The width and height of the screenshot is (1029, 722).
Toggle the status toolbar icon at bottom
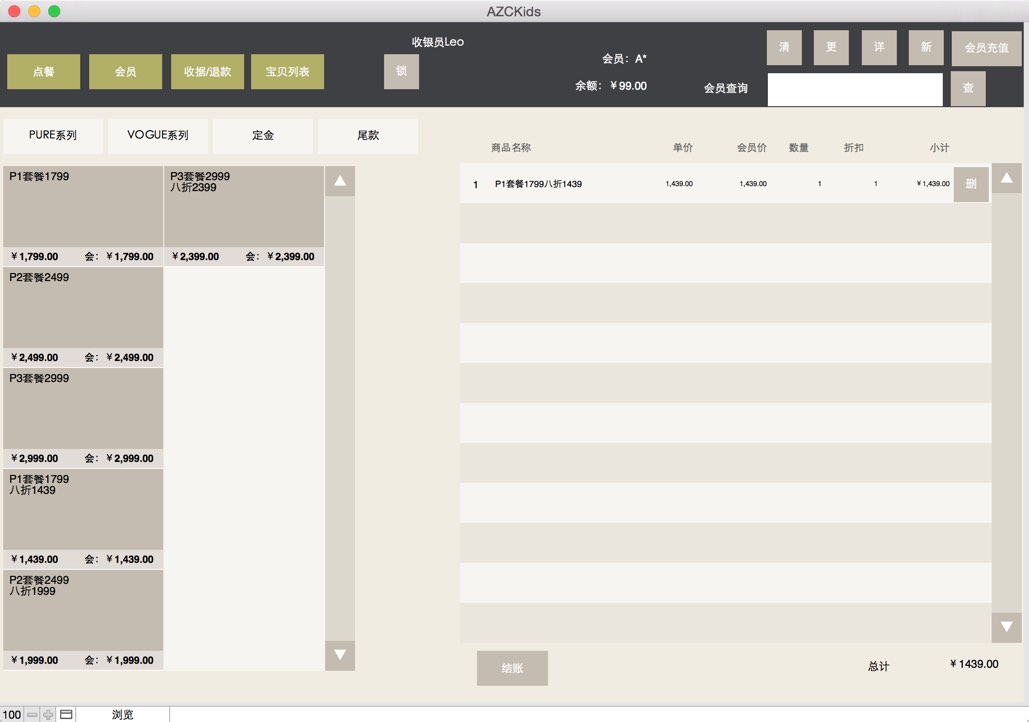coord(66,715)
